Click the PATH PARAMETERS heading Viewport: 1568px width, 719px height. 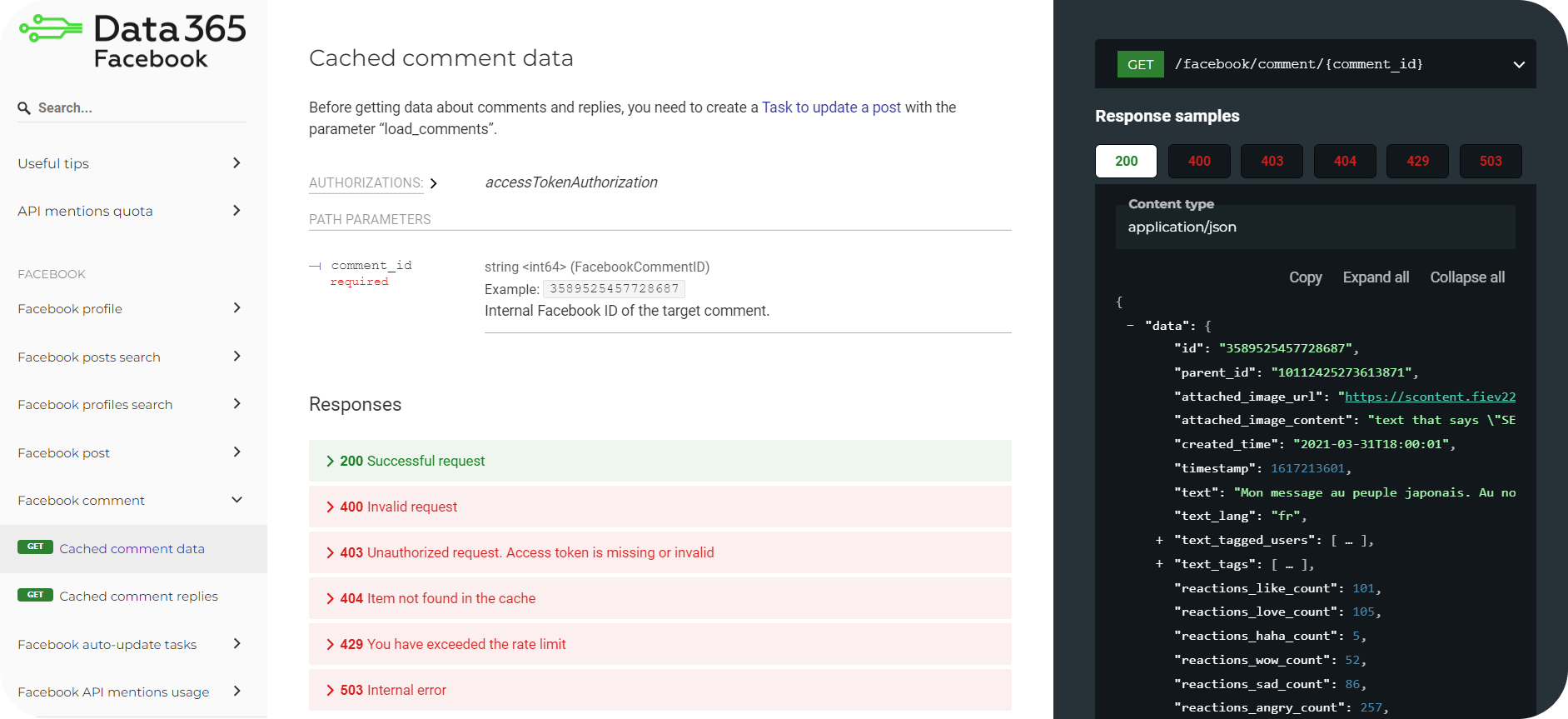tap(370, 219)
